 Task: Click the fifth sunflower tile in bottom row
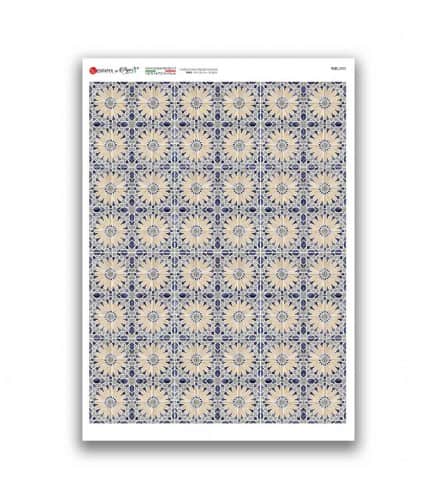(281, 401)
